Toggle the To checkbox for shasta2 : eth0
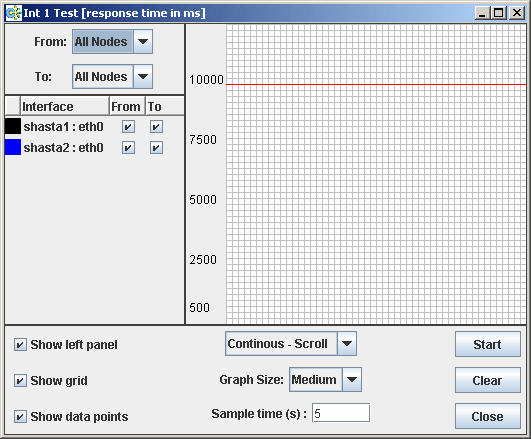Image resolution: width=531 pixels, height=439 pixels. click(156, 148)
